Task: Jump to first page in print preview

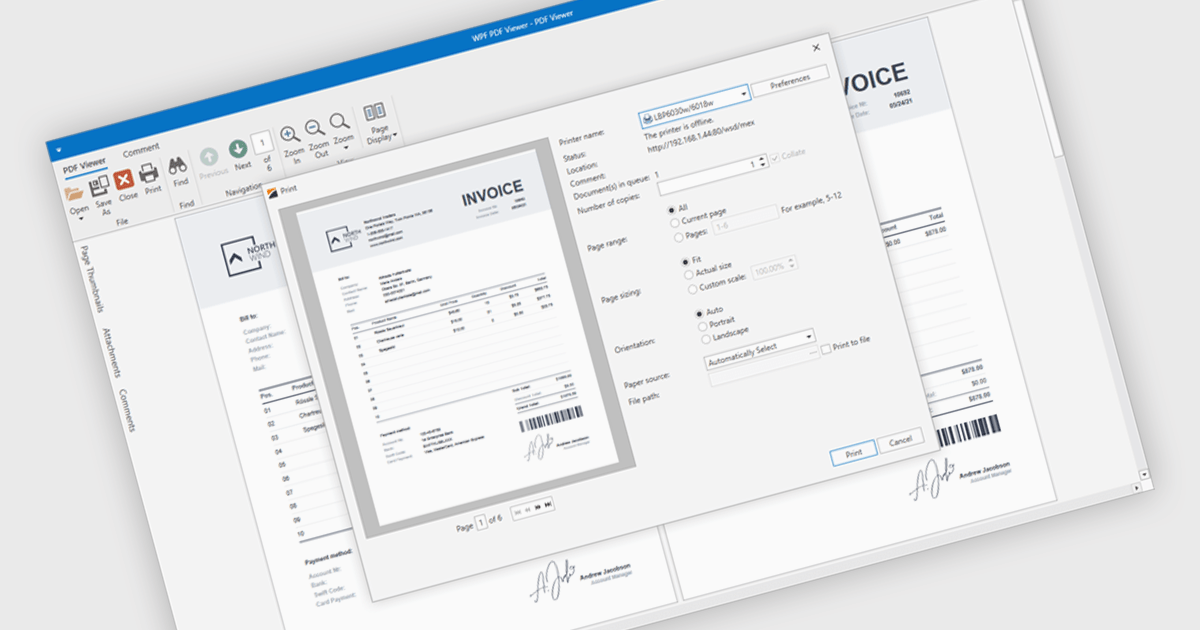Action: click(518, 512)
